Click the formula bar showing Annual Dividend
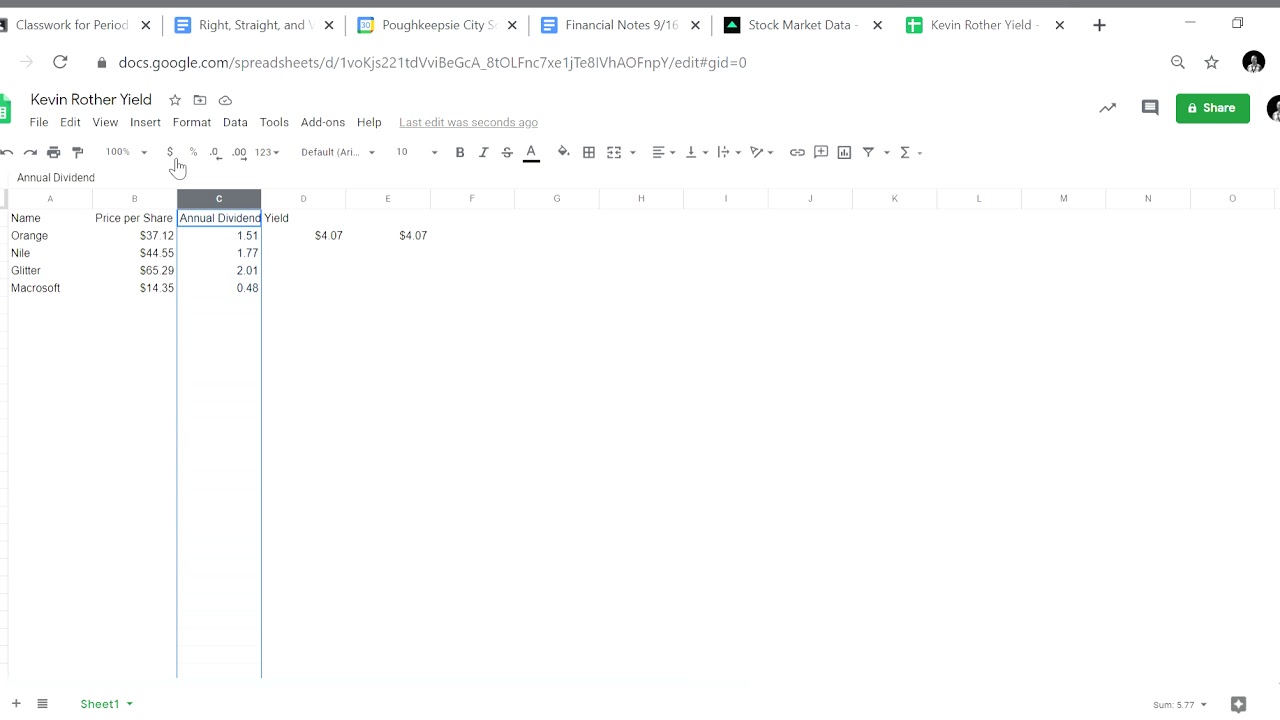Image resolution: width=1280 pixels, height=720 pixels. (640, 177)
